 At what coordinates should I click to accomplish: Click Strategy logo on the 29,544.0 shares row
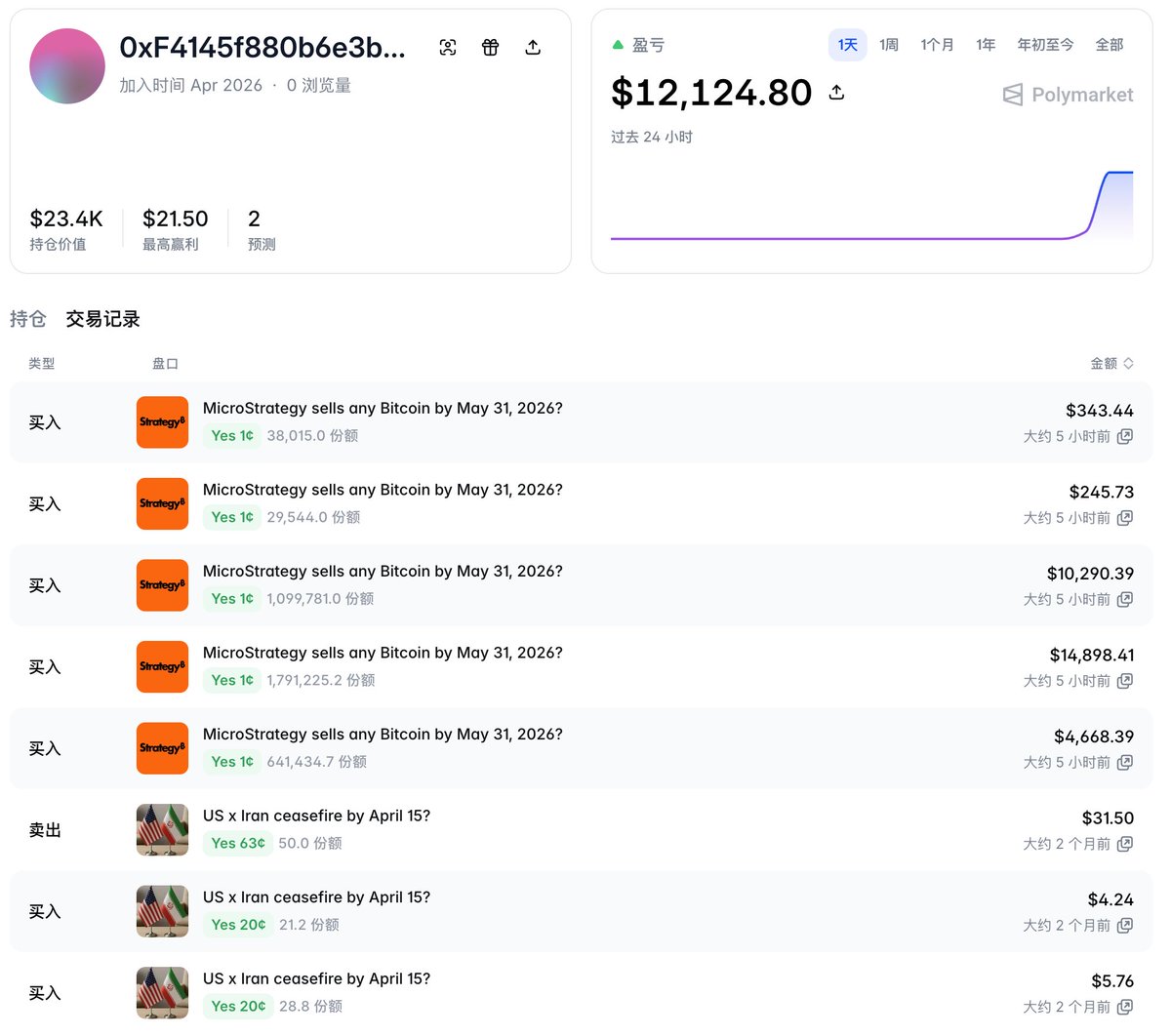coord(162,503)
